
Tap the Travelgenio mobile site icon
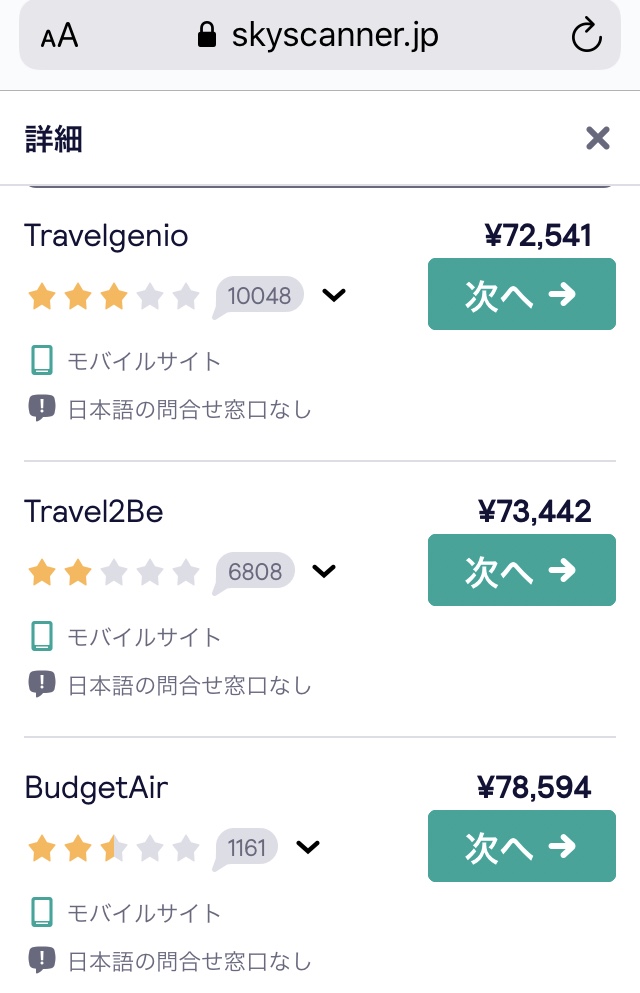[x=41, y=360]
